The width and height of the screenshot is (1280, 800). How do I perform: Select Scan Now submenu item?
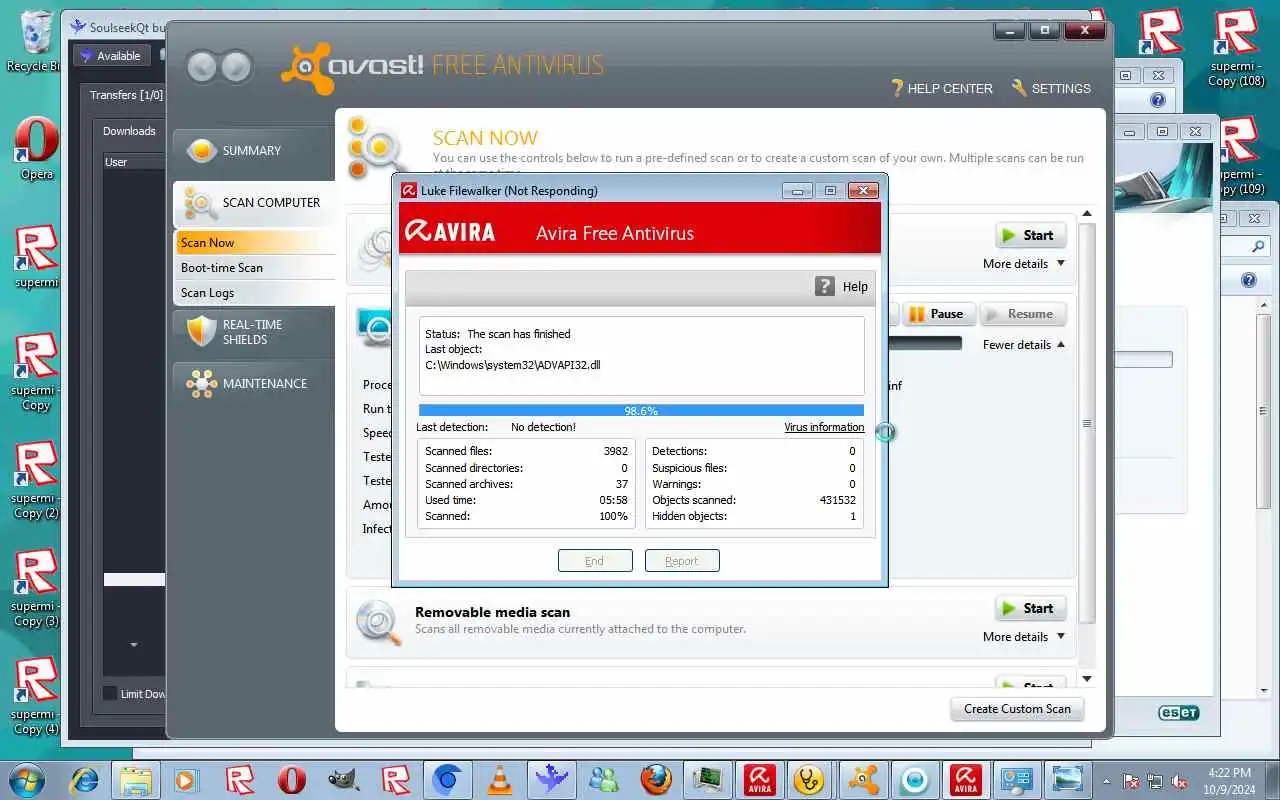pyautogui.click(x=255, y=243)
